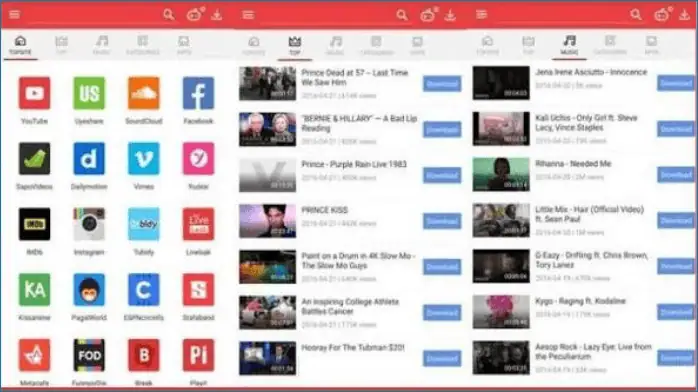698x392 pixels.
Task: Download 'G-Eazy - Drifting' song
Action: (x=676, y=266)
